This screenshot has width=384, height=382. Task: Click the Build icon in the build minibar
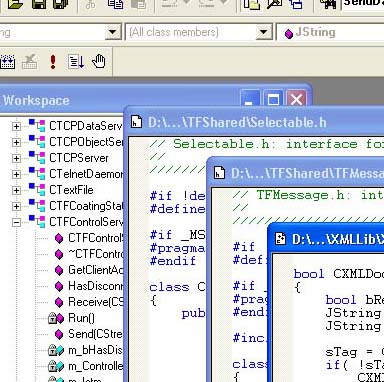pyautogui.click(x=7, y=62)
